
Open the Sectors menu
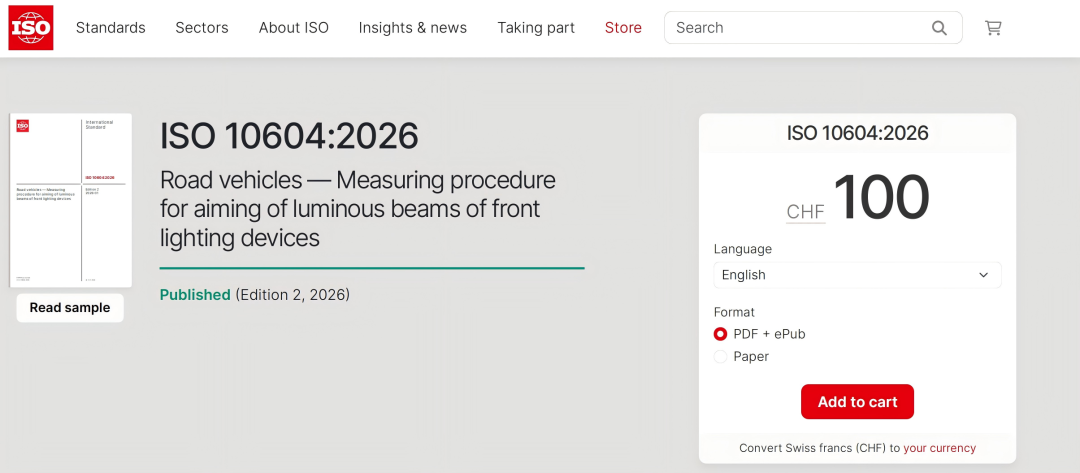[x=202, y=28]
